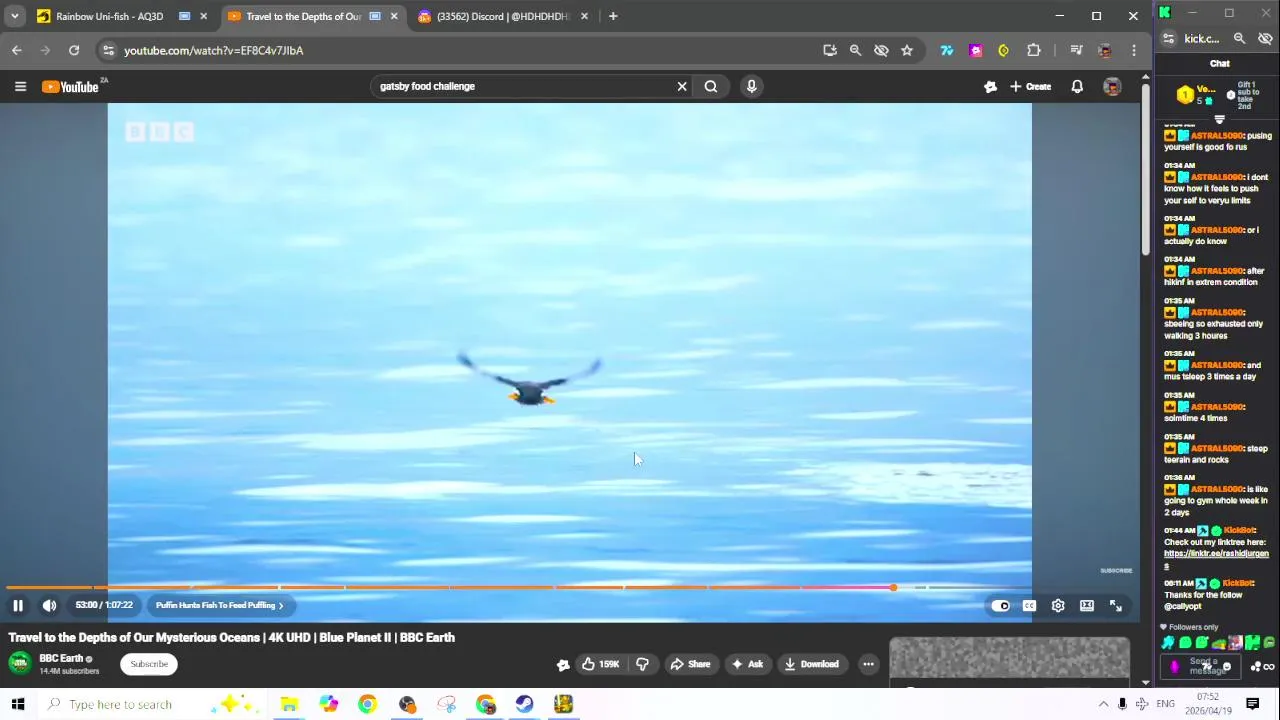Bookmark this page with the star
1280x720 pixels.
(x=907, y=50)
